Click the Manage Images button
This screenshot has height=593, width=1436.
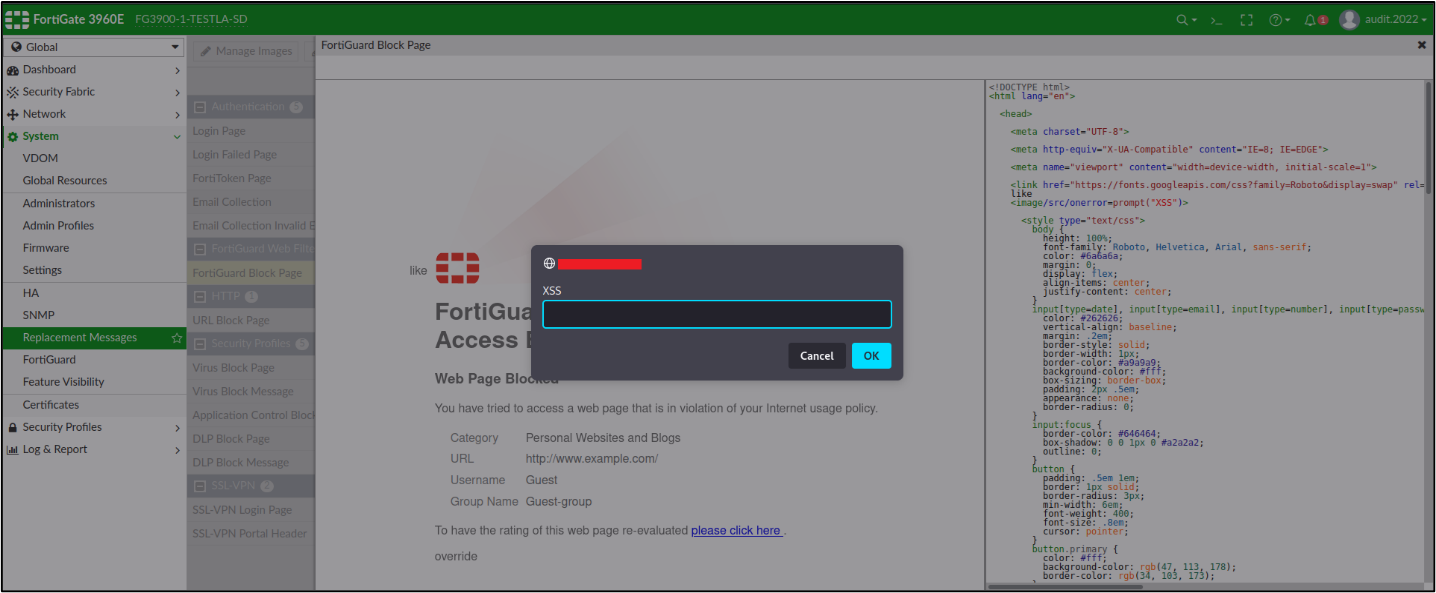tap(245, 52)
